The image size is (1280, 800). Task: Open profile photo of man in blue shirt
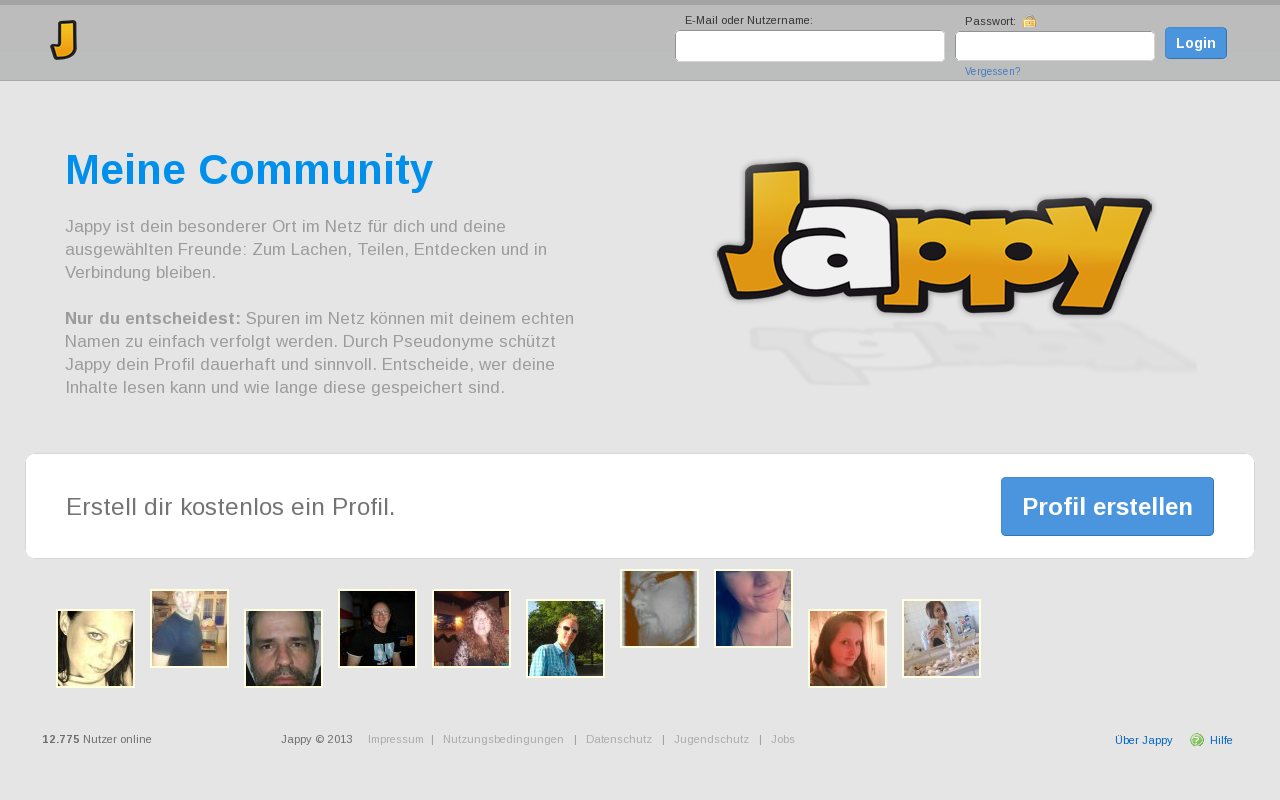[189, 628]
